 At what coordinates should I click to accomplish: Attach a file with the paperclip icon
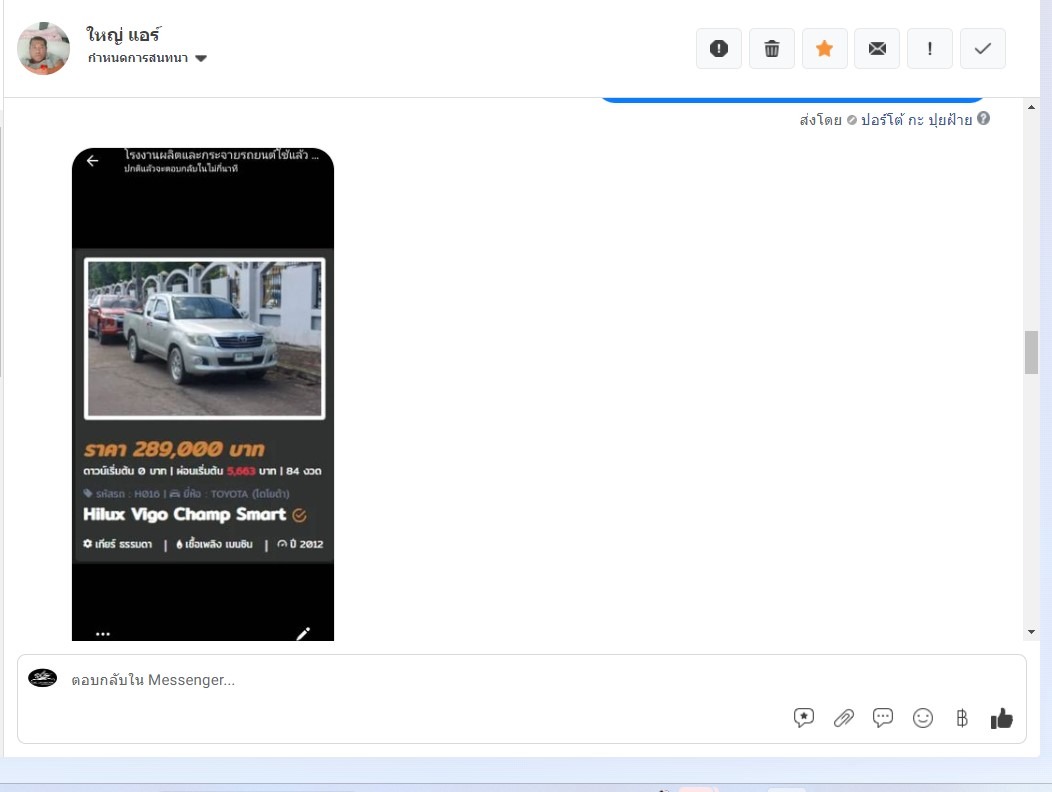click(x=844, y=718)
